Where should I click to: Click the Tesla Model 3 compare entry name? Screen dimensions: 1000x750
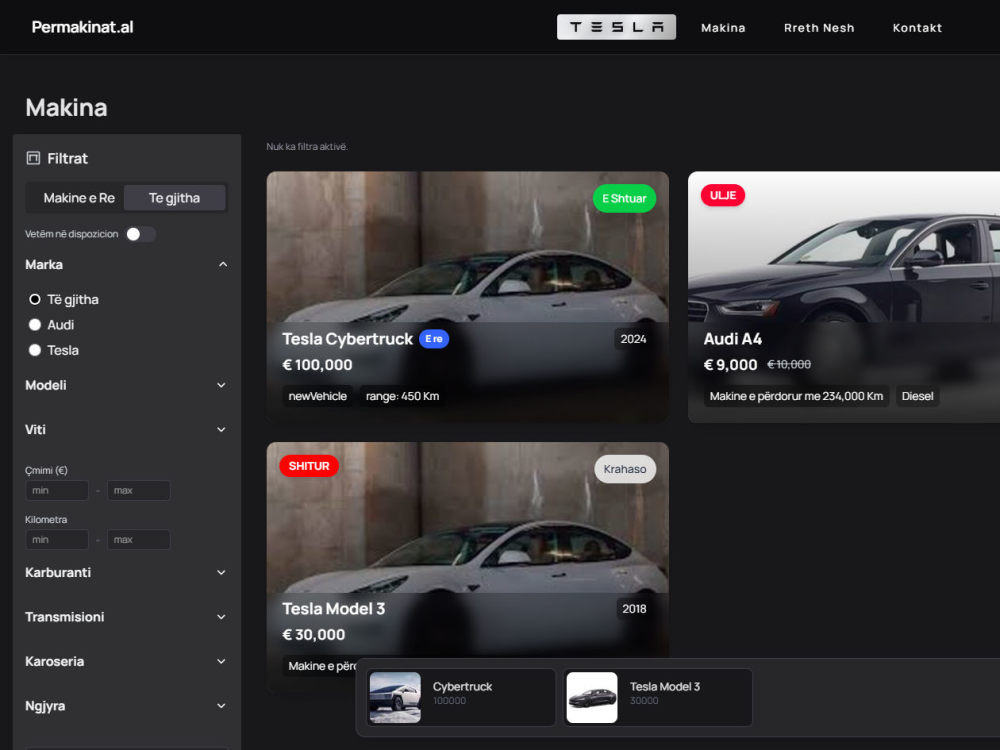pos(665,687)
